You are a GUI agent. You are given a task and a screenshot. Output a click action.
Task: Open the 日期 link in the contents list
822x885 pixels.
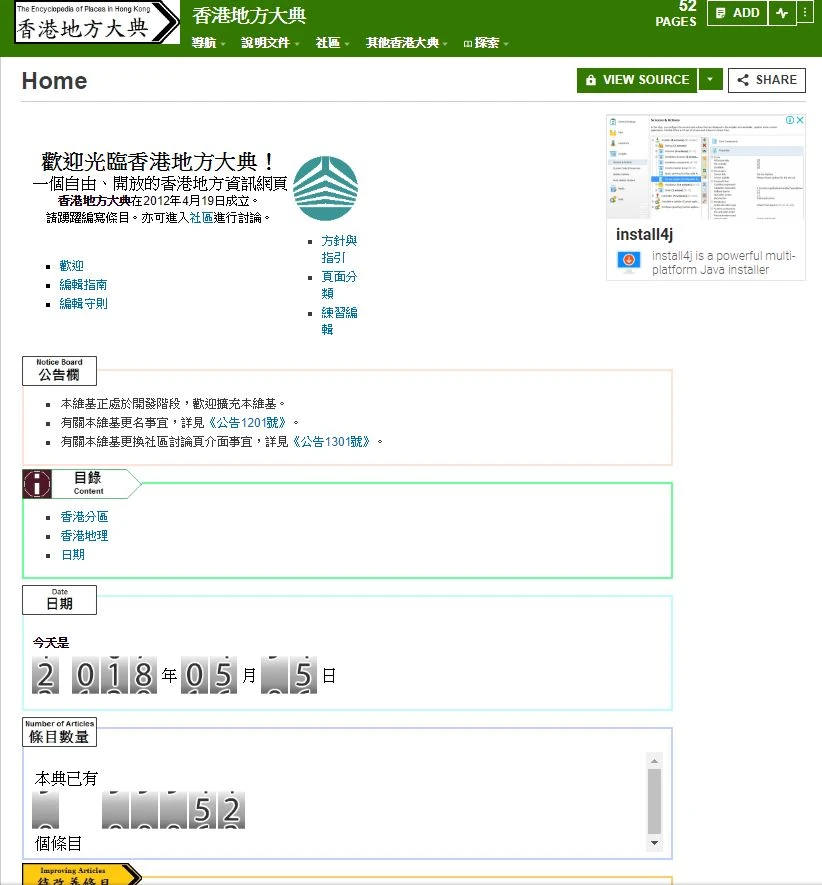73,555
